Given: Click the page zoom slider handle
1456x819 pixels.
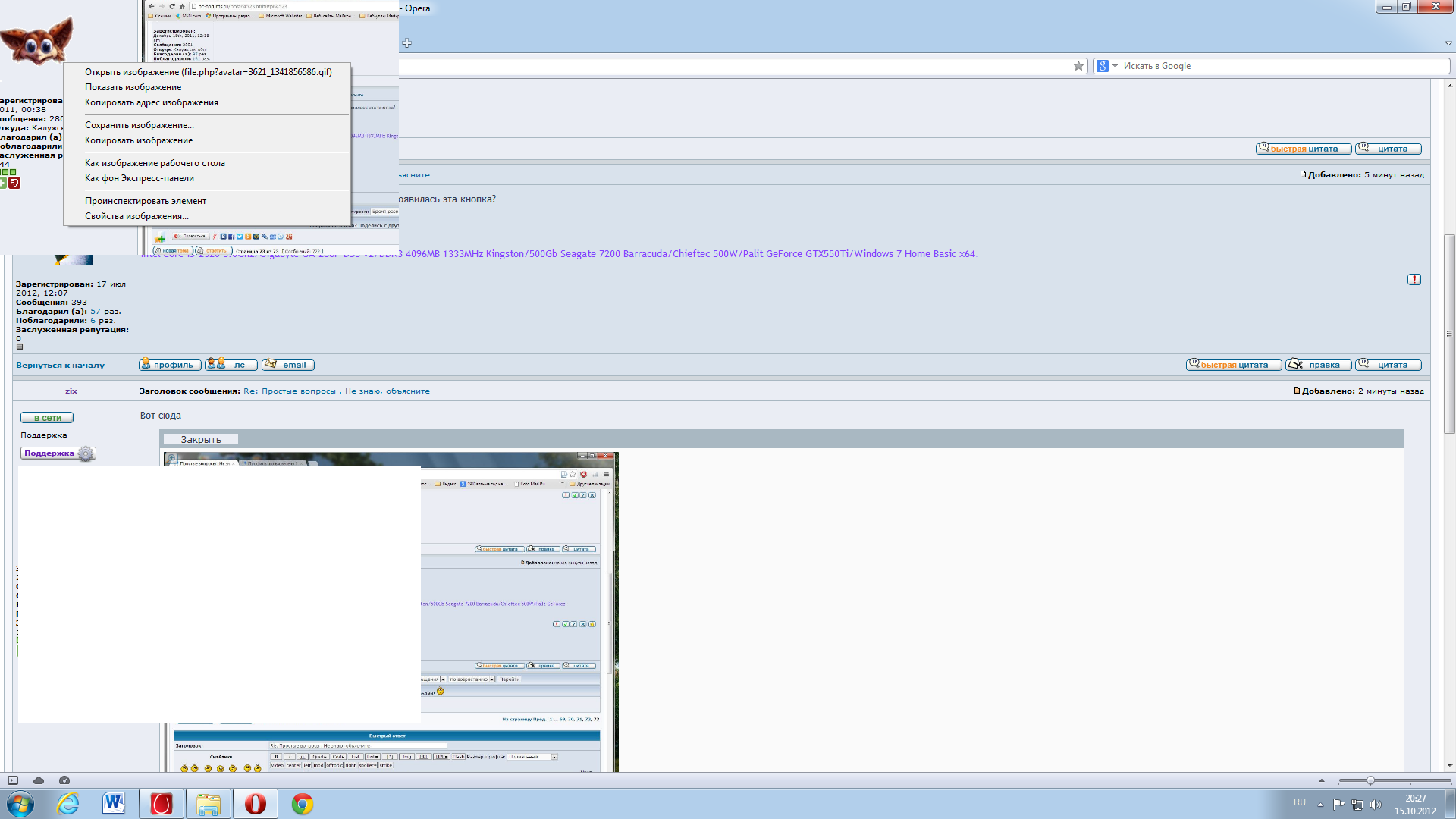Looking at the screenshot, I should pos(1370,780).
